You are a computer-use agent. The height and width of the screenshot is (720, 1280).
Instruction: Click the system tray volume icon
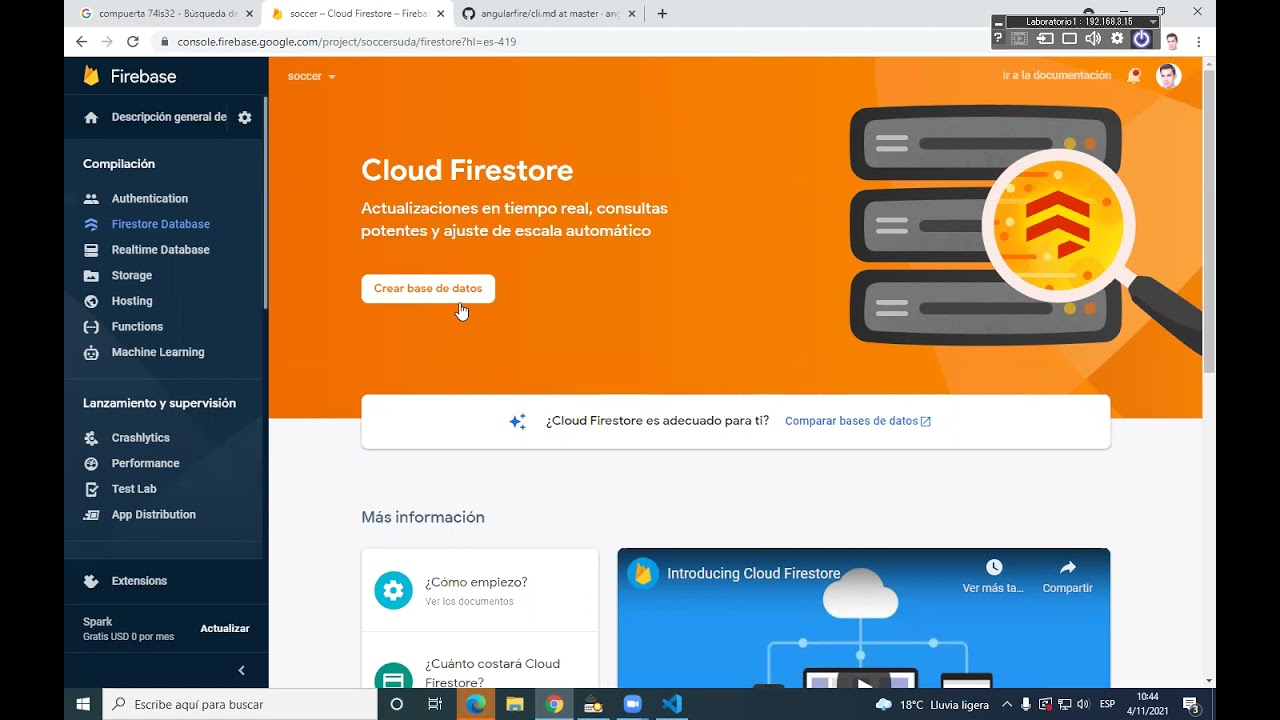(1084, 704)
